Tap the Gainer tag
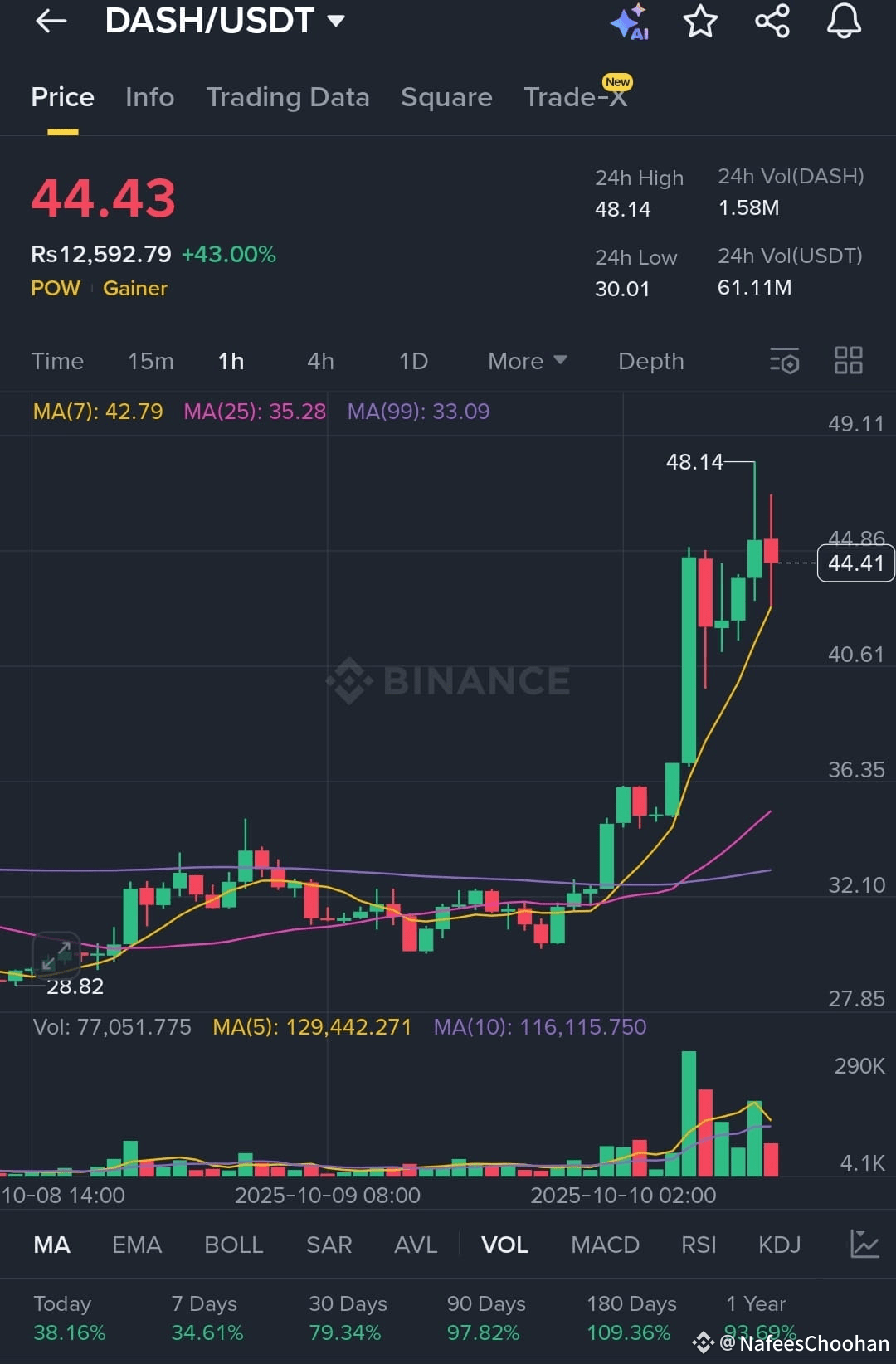The height and width of the screenshot is (1364, 896). (x=135, y=288)
